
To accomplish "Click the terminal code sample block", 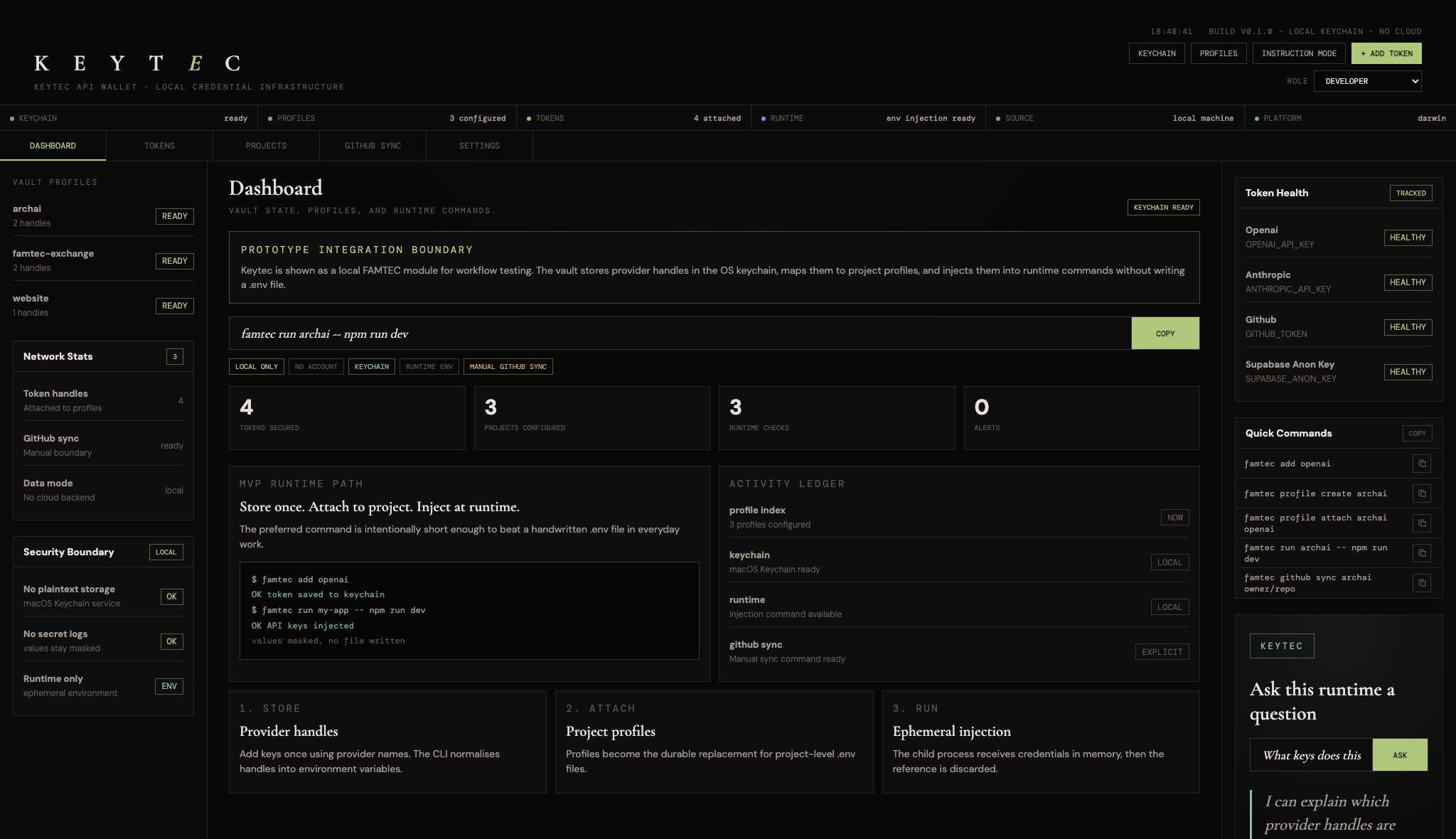I will click(469, 611).
